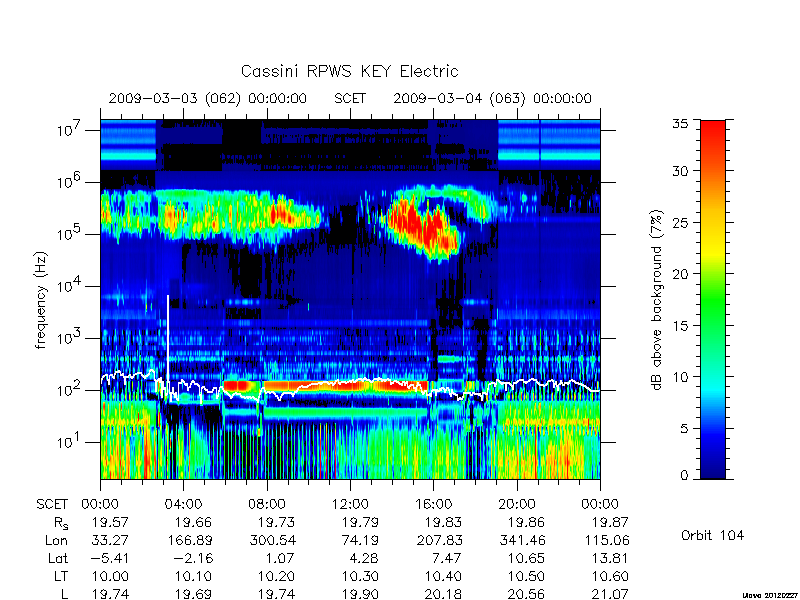The width and height of the screenshot is (800, 600).
Task: Click the rainbow color bar legend
Action: coord(713,299)
